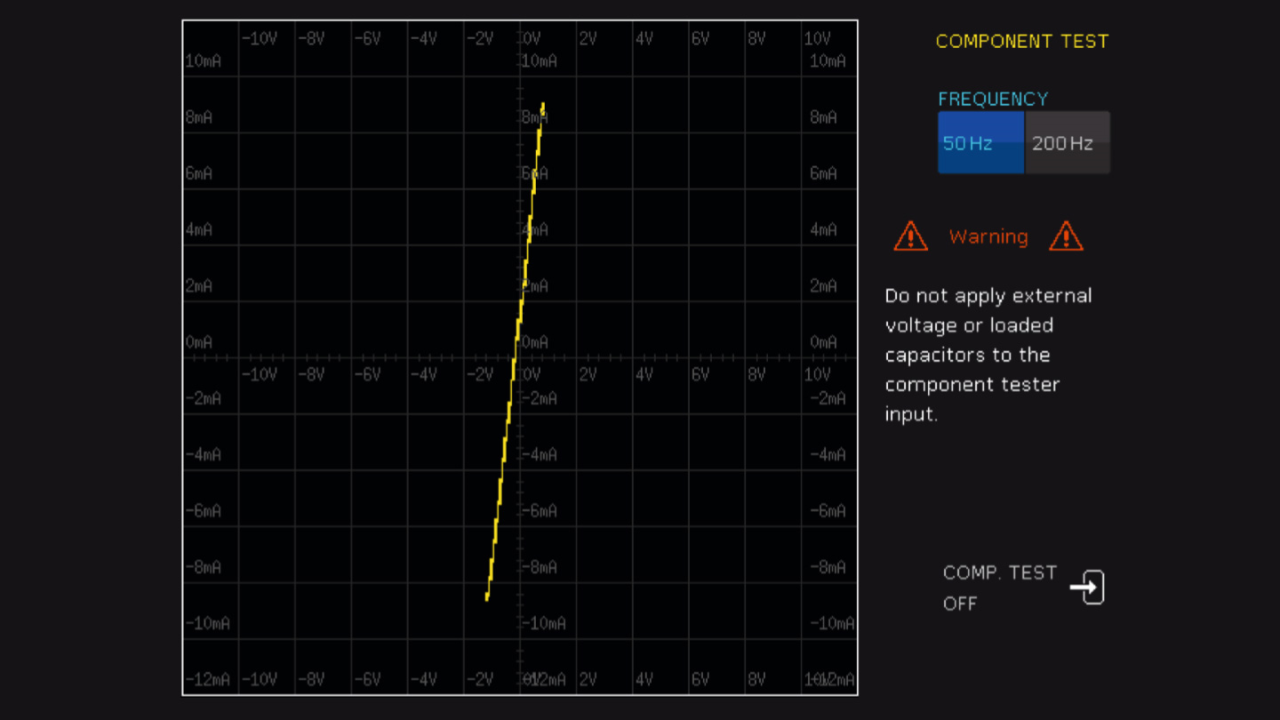Click the FREQUENCY menu label
The height and width of the screenshot is (720, 1280).
point(992,99)
